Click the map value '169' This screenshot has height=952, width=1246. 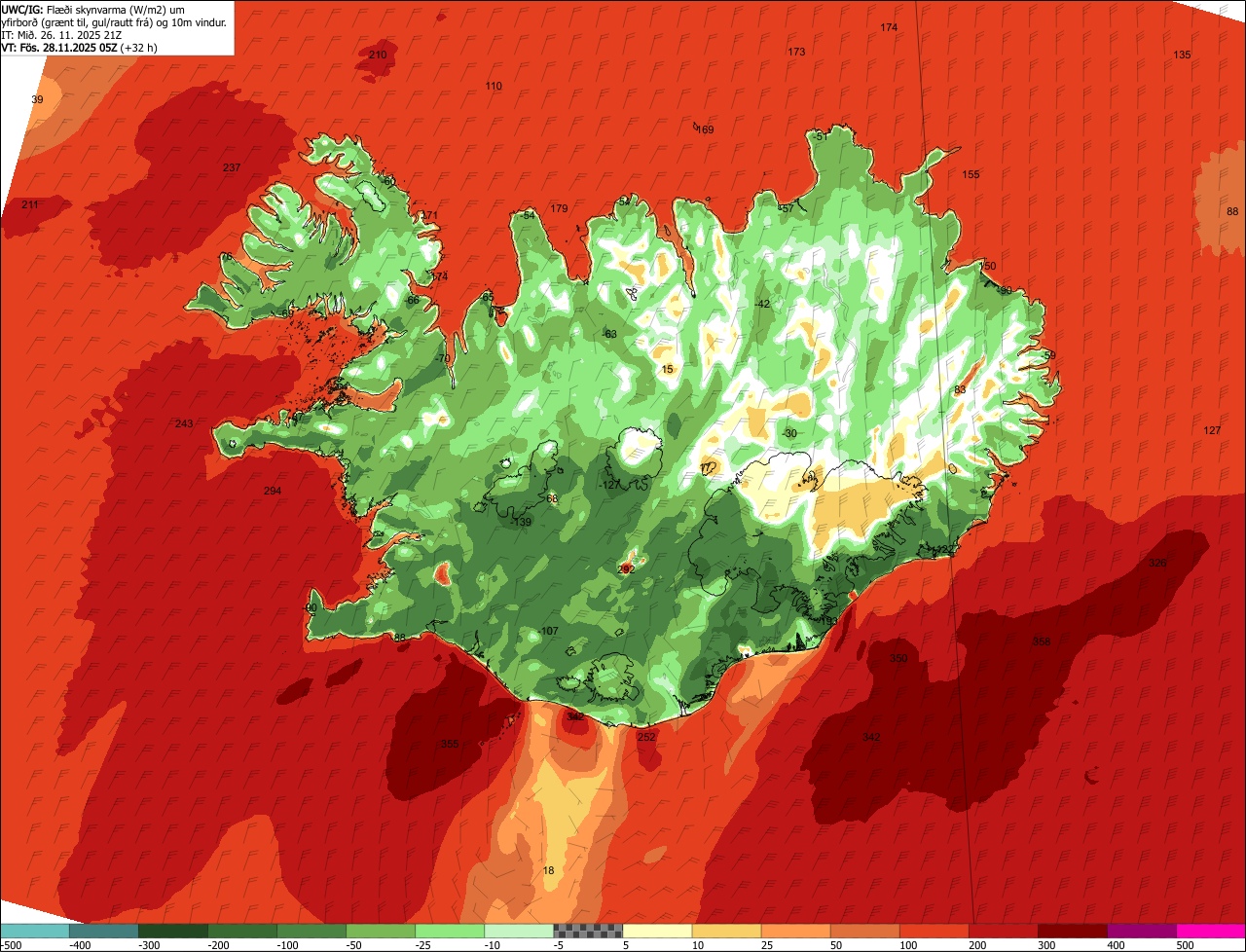705,129
